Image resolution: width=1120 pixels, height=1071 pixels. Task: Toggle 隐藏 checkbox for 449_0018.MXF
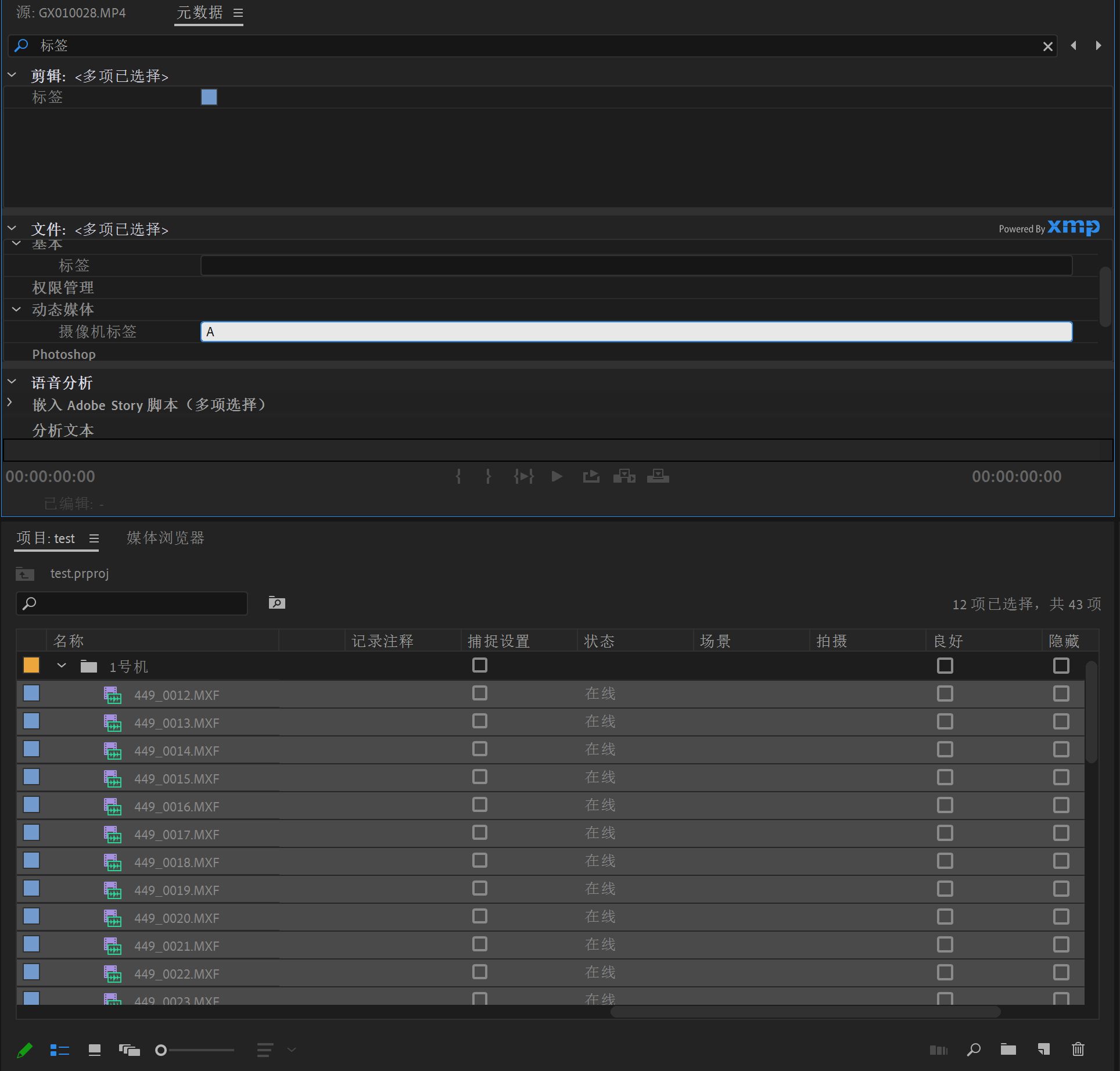[1061, 861]
